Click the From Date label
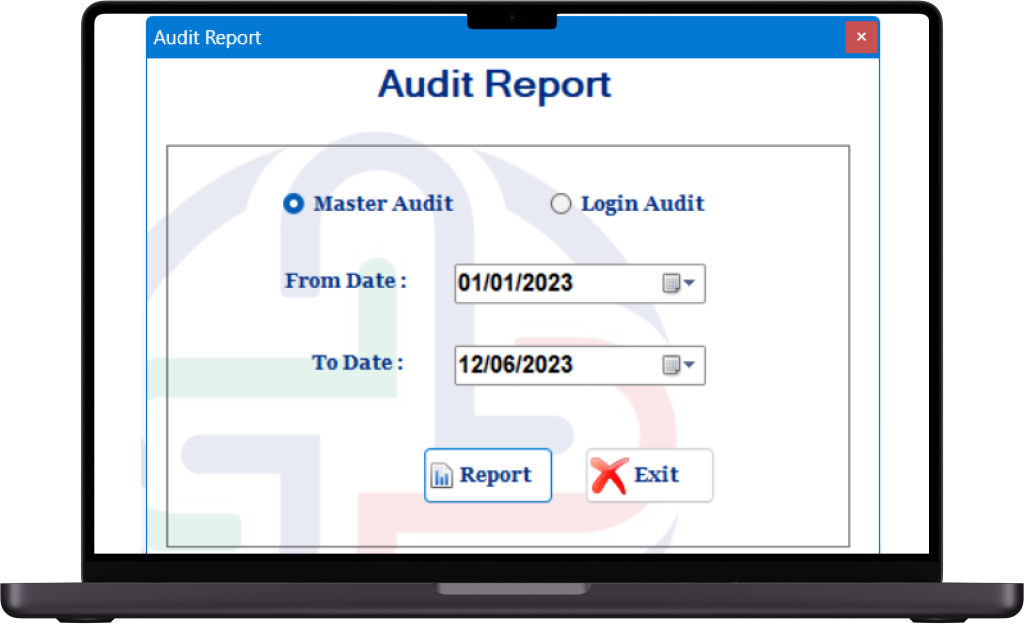Image resolution: width=1024 pixels, height=624 pixels. 345,281
